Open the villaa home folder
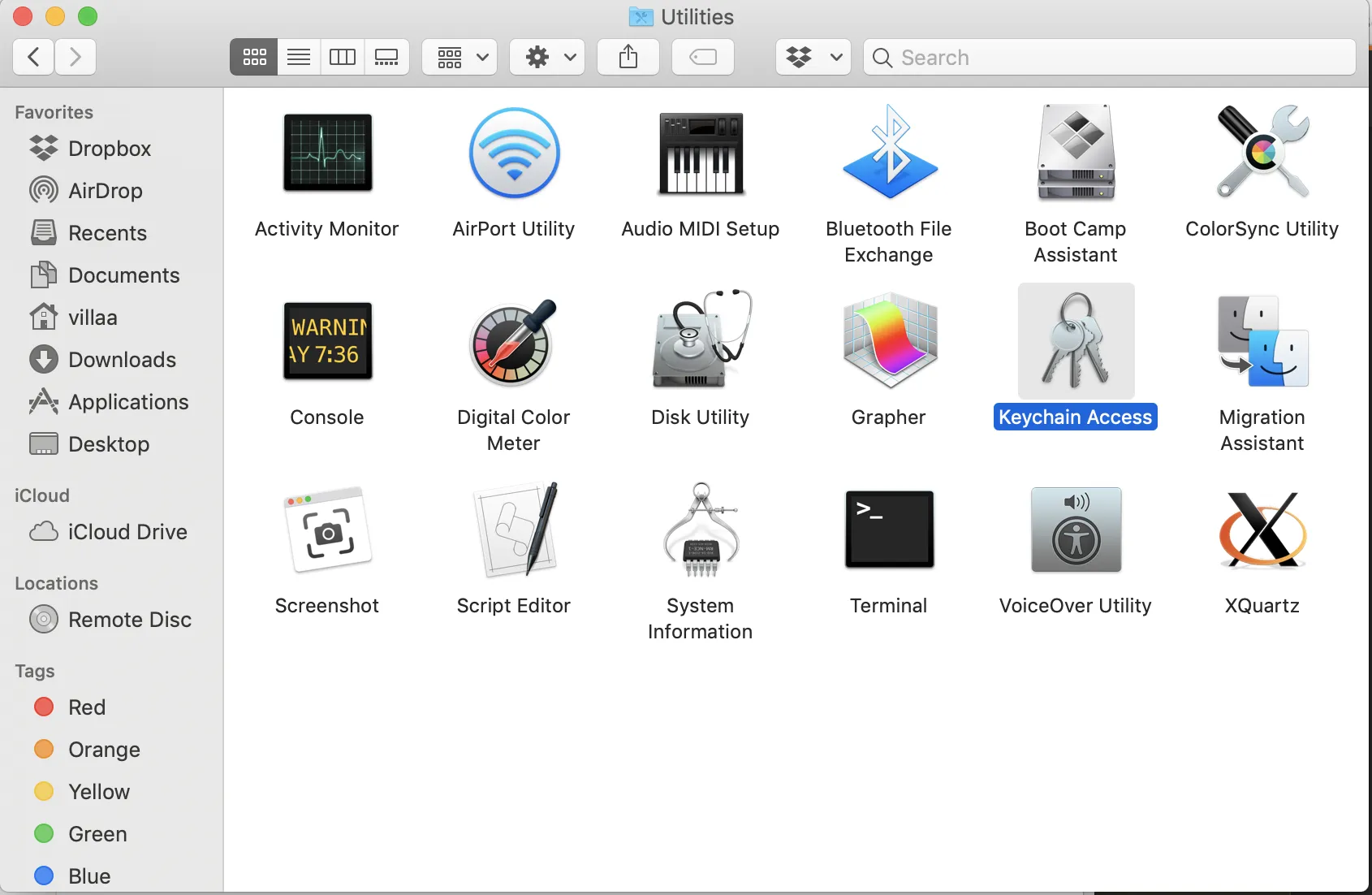The width and height of the screenshot is (1372, 895). click(111, 318)
